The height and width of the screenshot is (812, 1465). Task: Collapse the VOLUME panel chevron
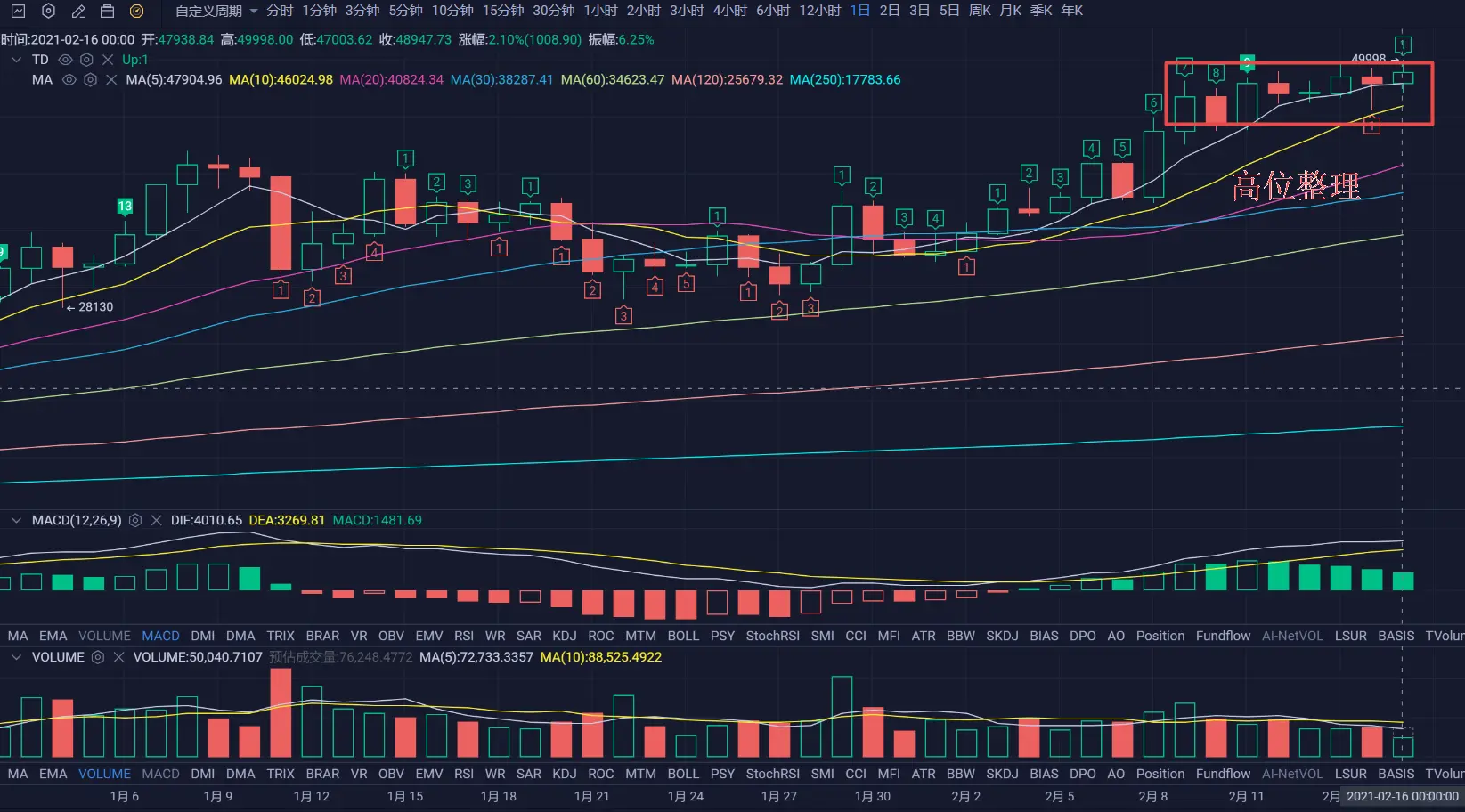16,657
